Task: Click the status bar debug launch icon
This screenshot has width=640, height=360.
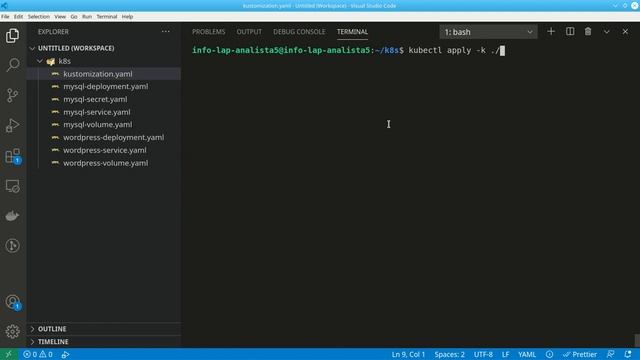Action: 65,354
